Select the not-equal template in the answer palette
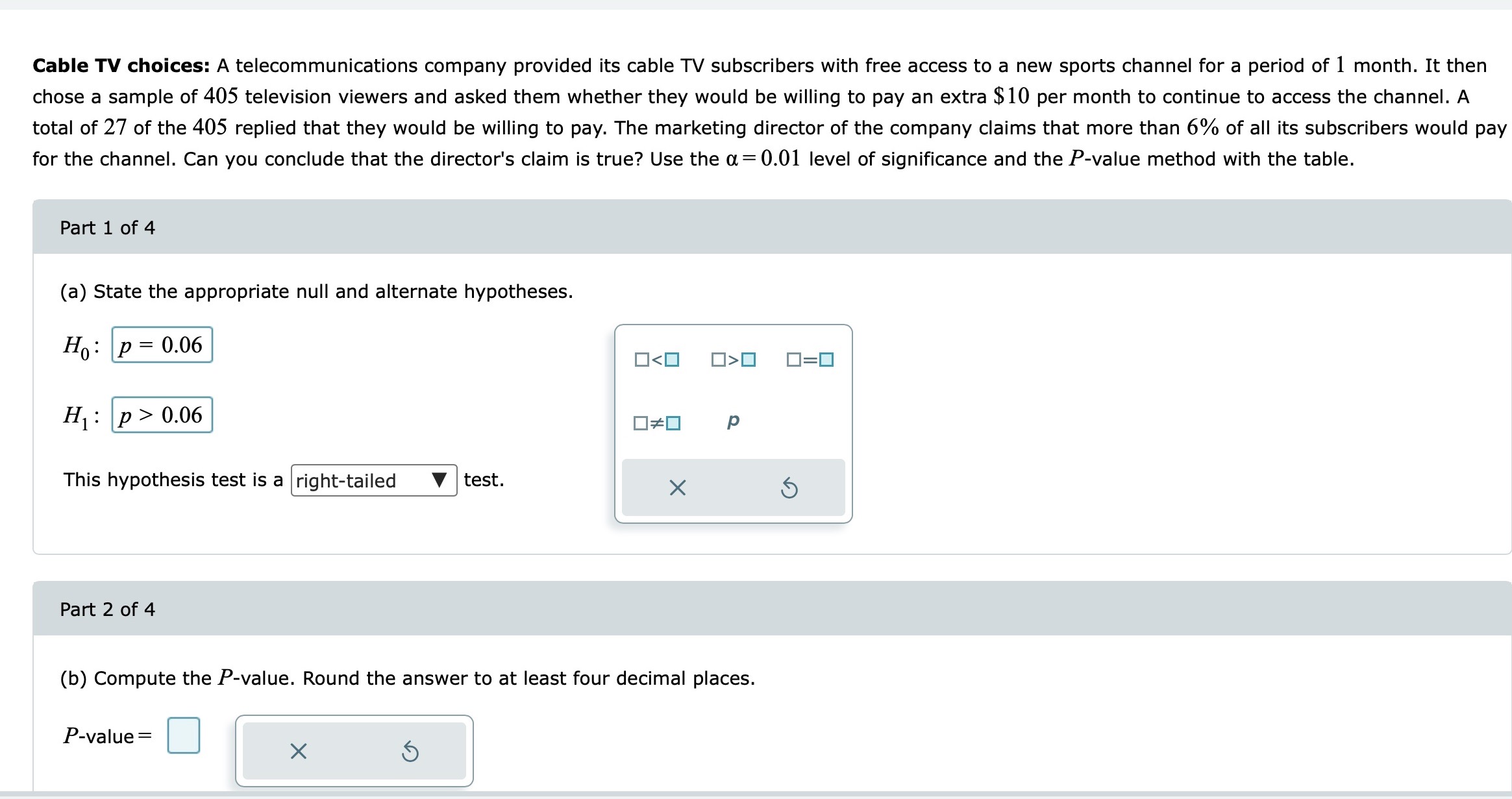The width and height of the screenshot is (1512, 799). (x=656, y=423)
